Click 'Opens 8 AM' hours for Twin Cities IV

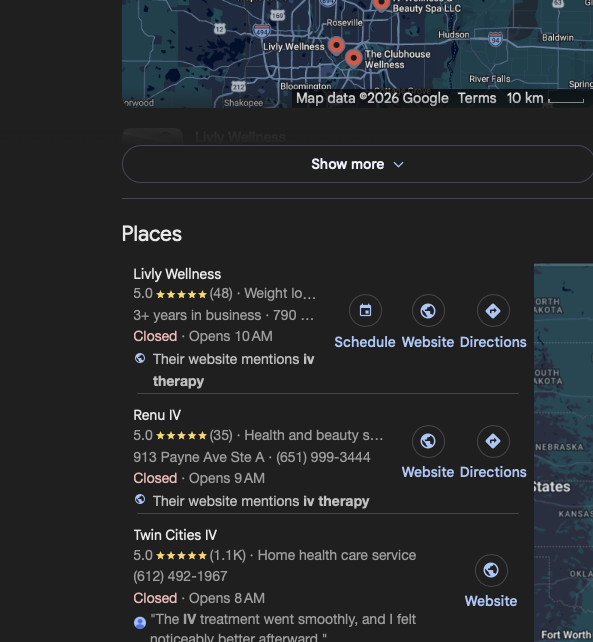(226, 598)
